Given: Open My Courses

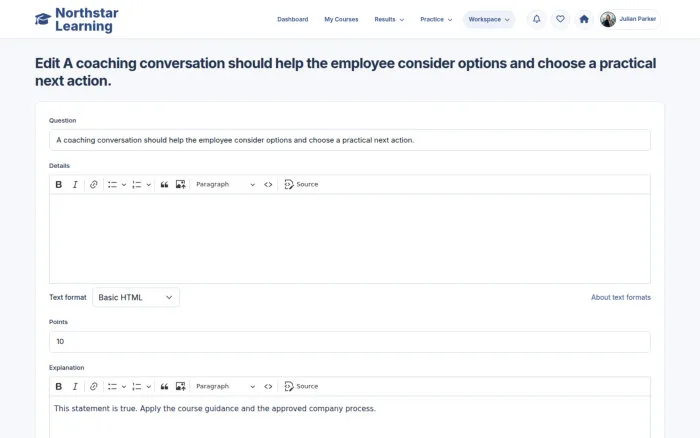Looking at the screenshot, I should tap(341, 19).
